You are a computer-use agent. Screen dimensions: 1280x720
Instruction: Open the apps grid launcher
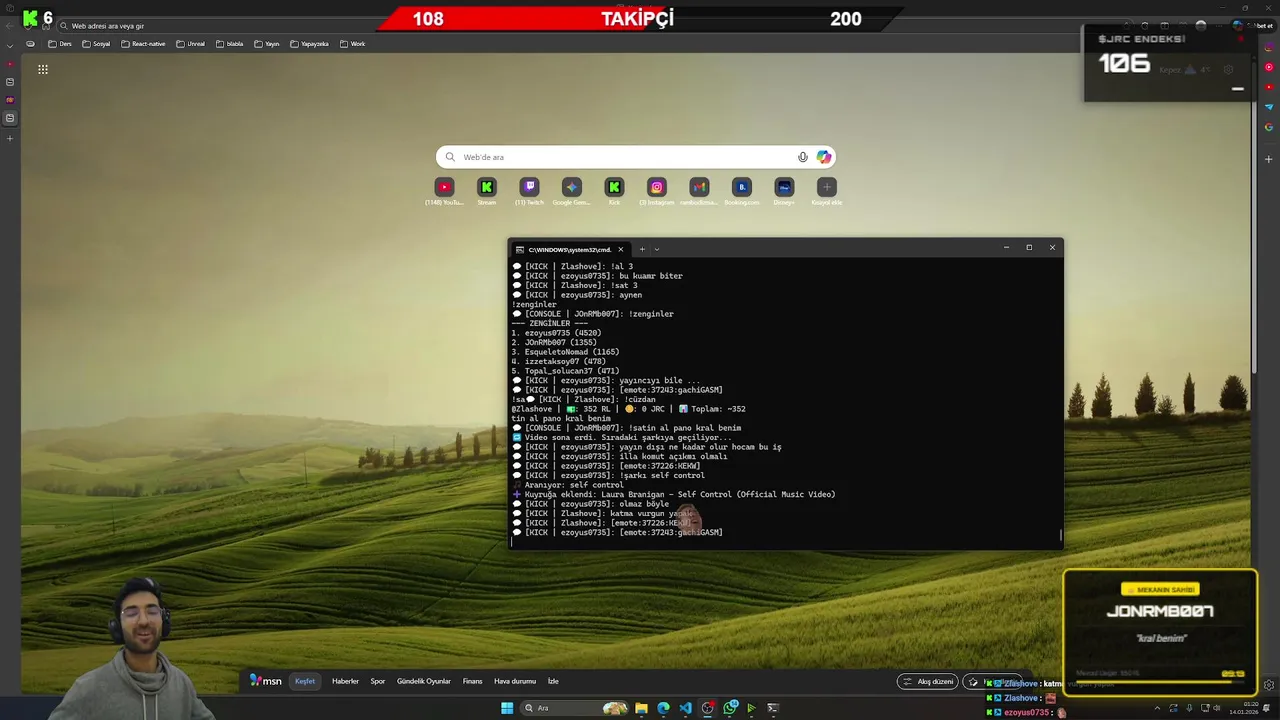point(43,69)
